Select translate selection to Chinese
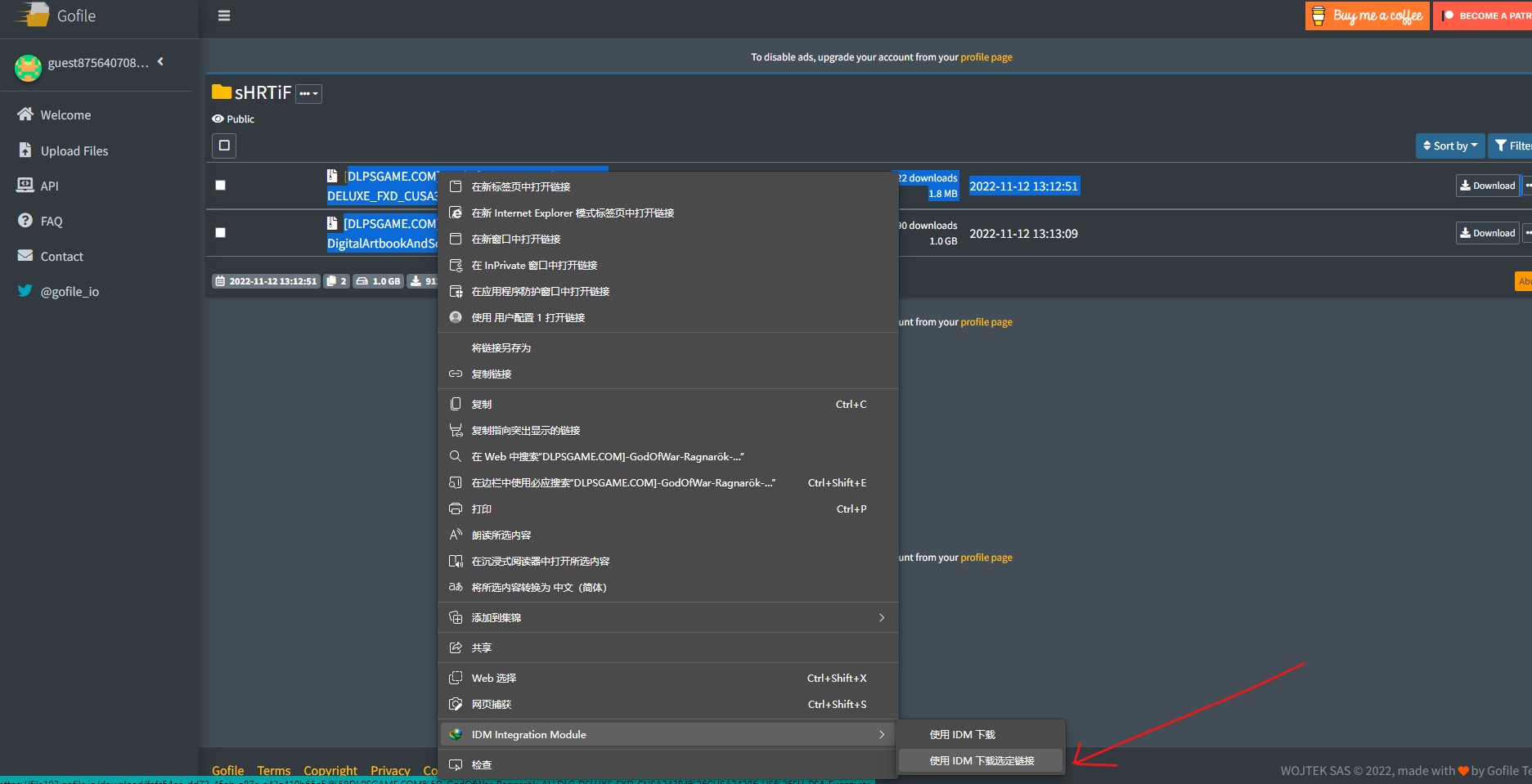This screenshot has height=784, width=1532. [x=668, y=588]
